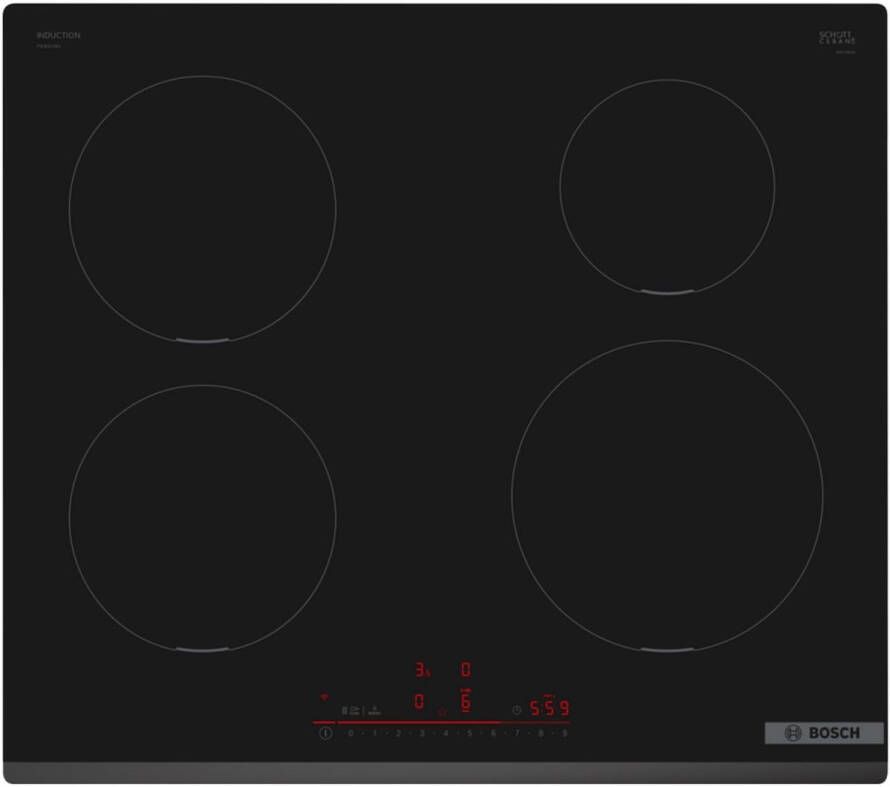Touch the large bottom-right cooking zone
Screen dimensions: 890x787
[x=667, y=494]
